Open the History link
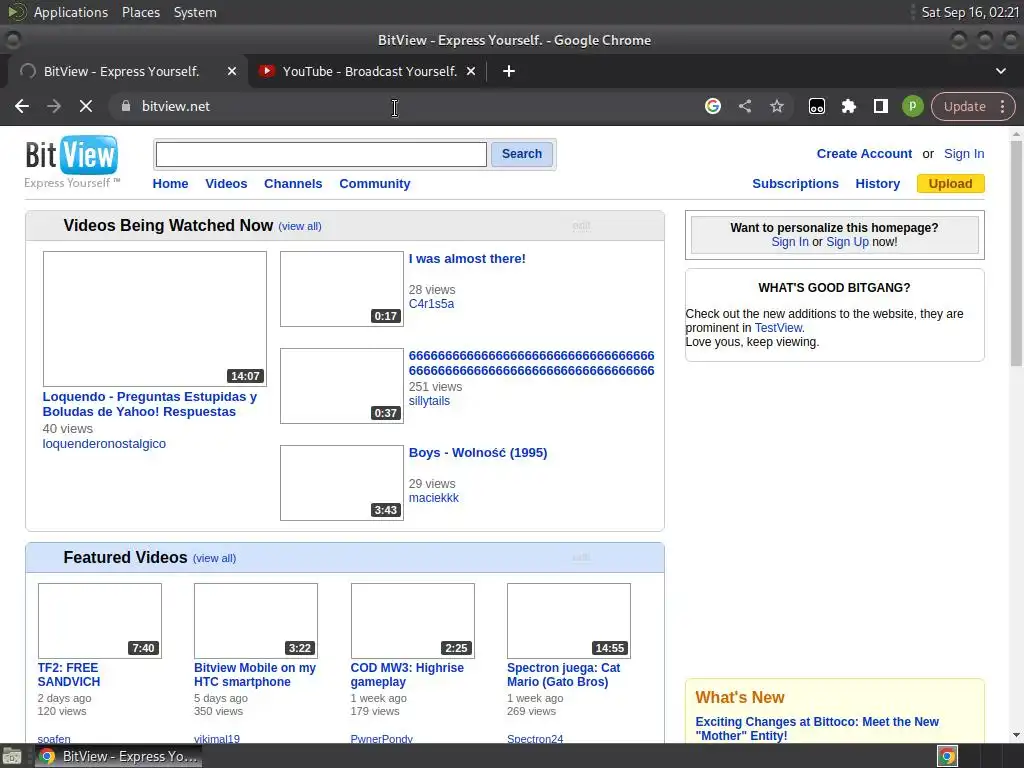 click(877, 184)
